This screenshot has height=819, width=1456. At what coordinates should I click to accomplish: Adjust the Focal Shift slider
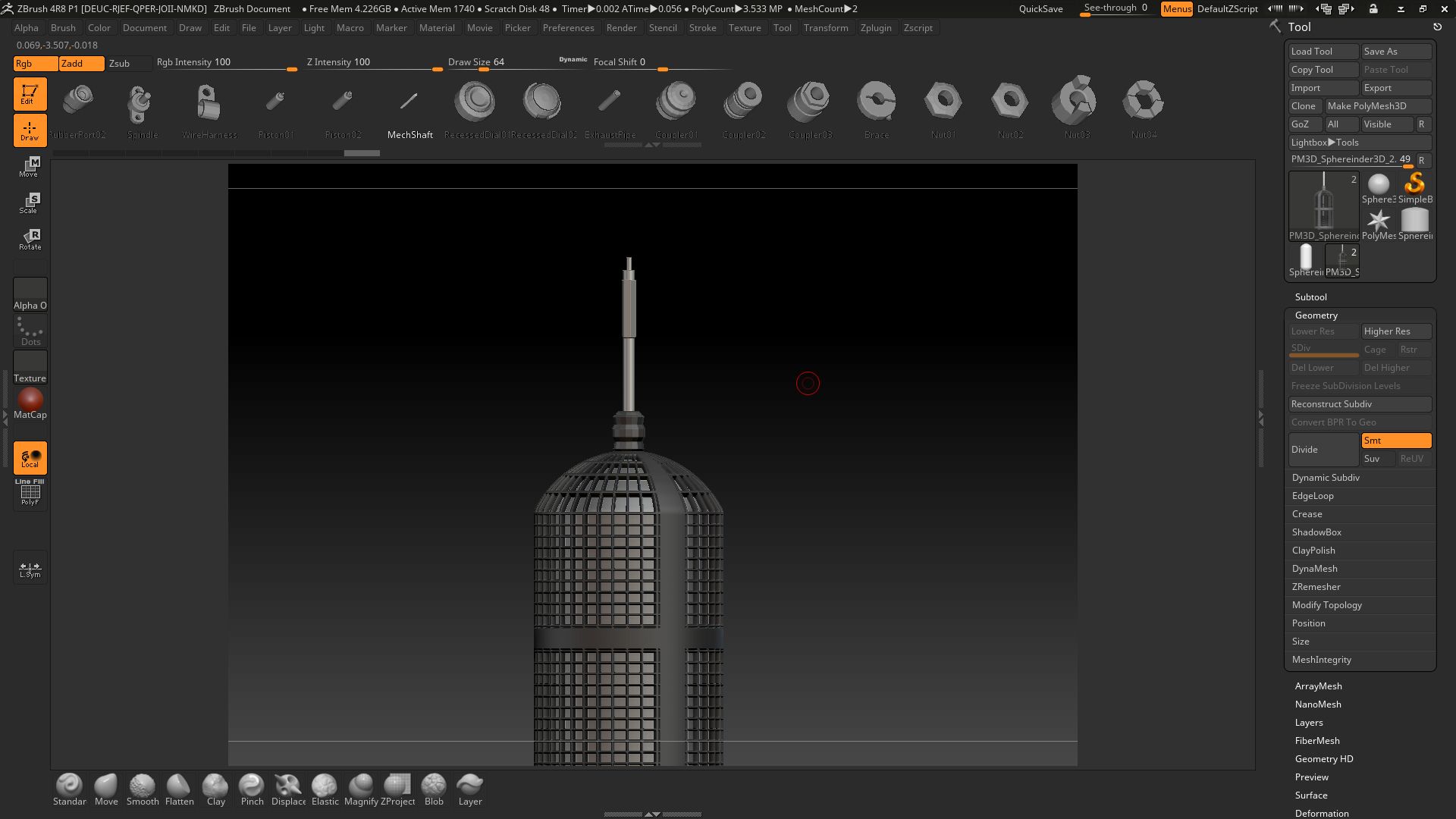click(662, 64)
